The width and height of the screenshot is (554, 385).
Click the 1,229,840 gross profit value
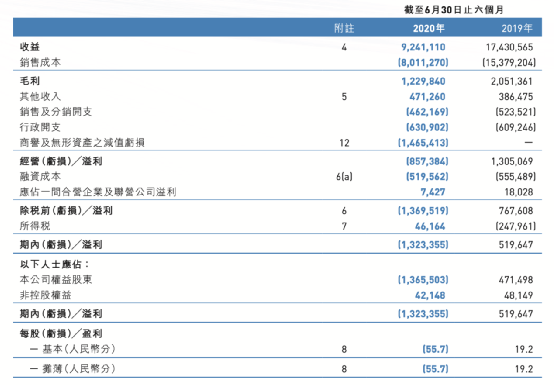coord(423,81)
